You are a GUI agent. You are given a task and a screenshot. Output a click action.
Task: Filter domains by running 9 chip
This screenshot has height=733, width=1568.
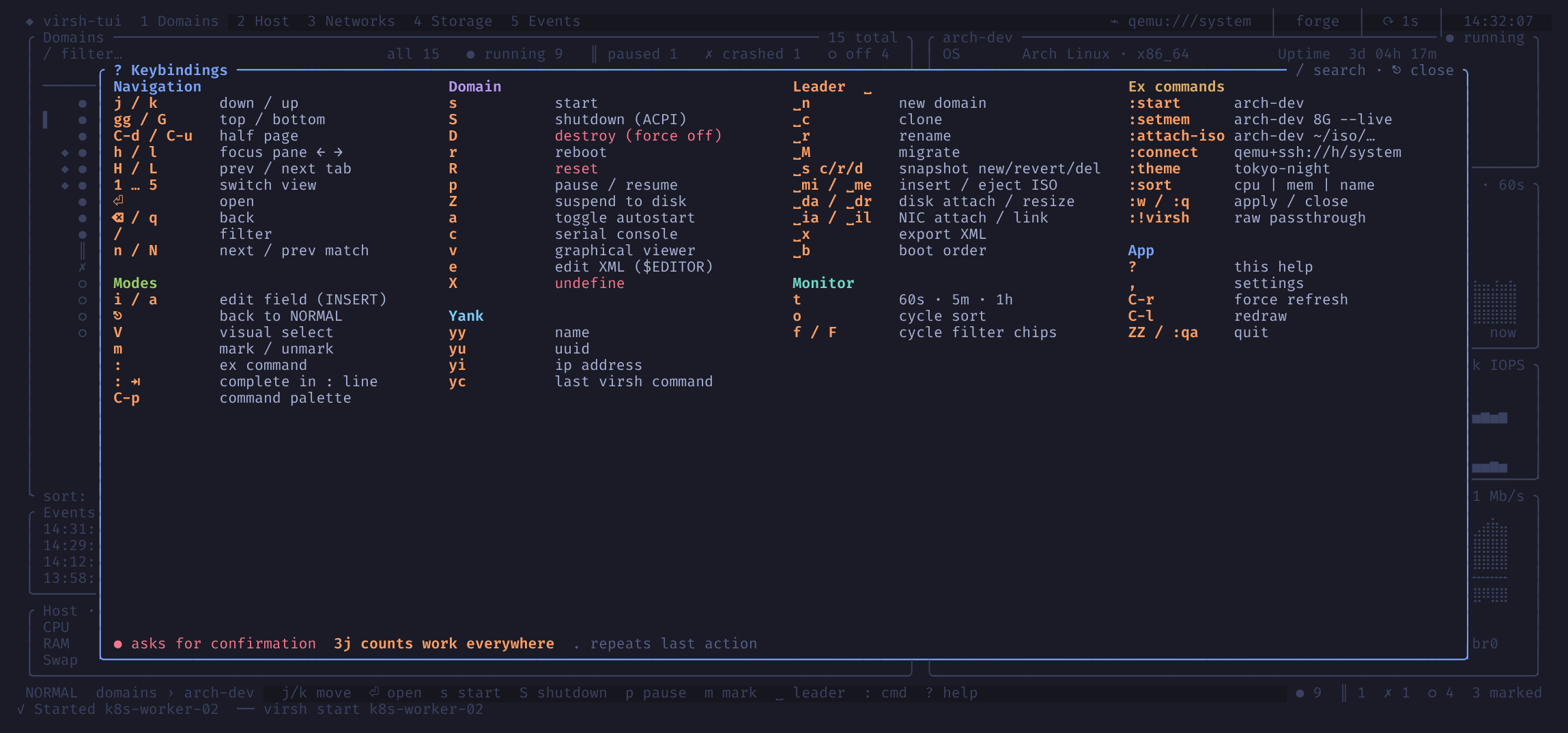pyautogui.click(x=515, y=54)
